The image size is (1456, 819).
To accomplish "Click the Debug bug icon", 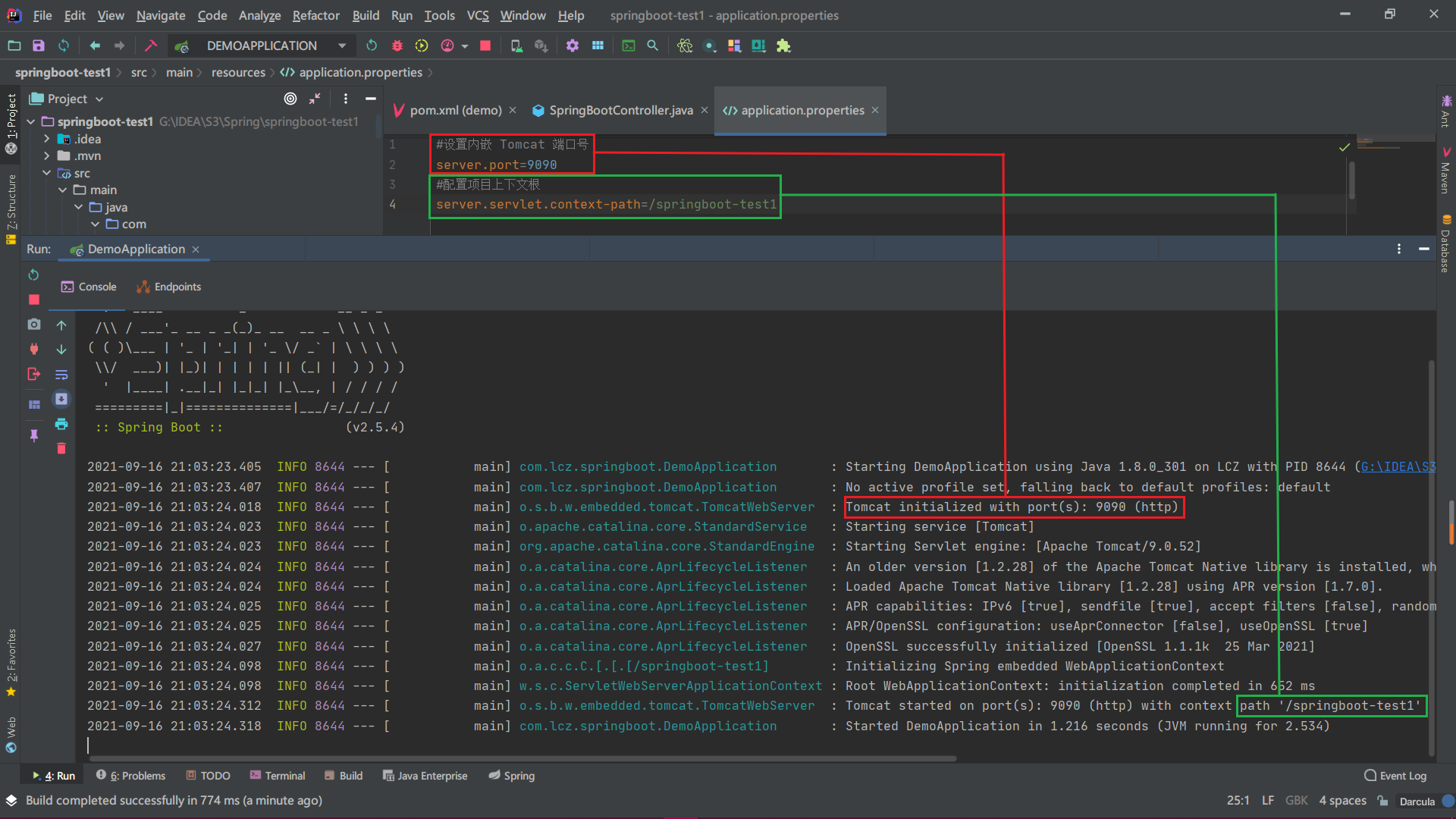I will coord(397,45).
